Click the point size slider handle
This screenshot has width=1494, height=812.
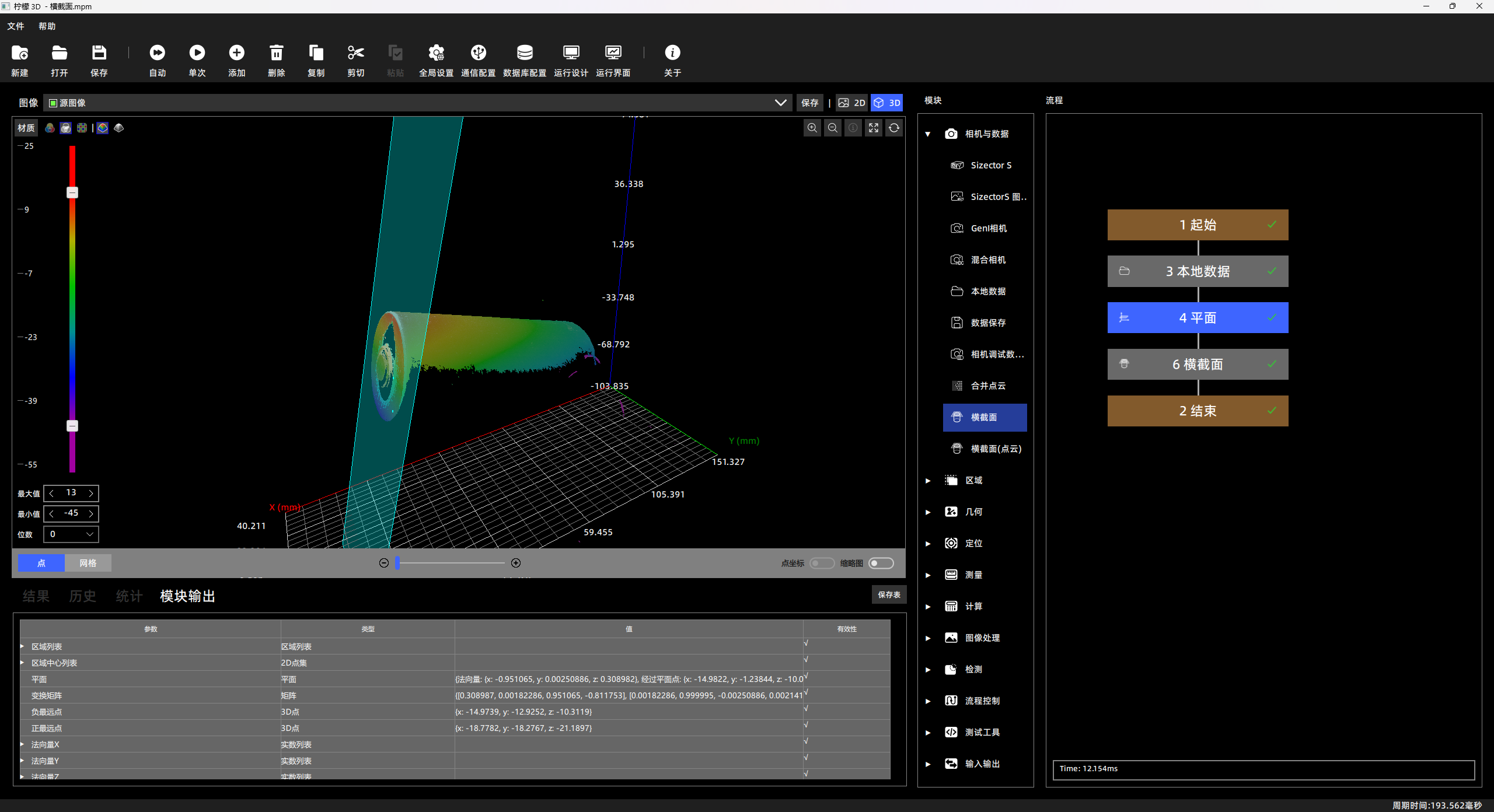[397, 563]
